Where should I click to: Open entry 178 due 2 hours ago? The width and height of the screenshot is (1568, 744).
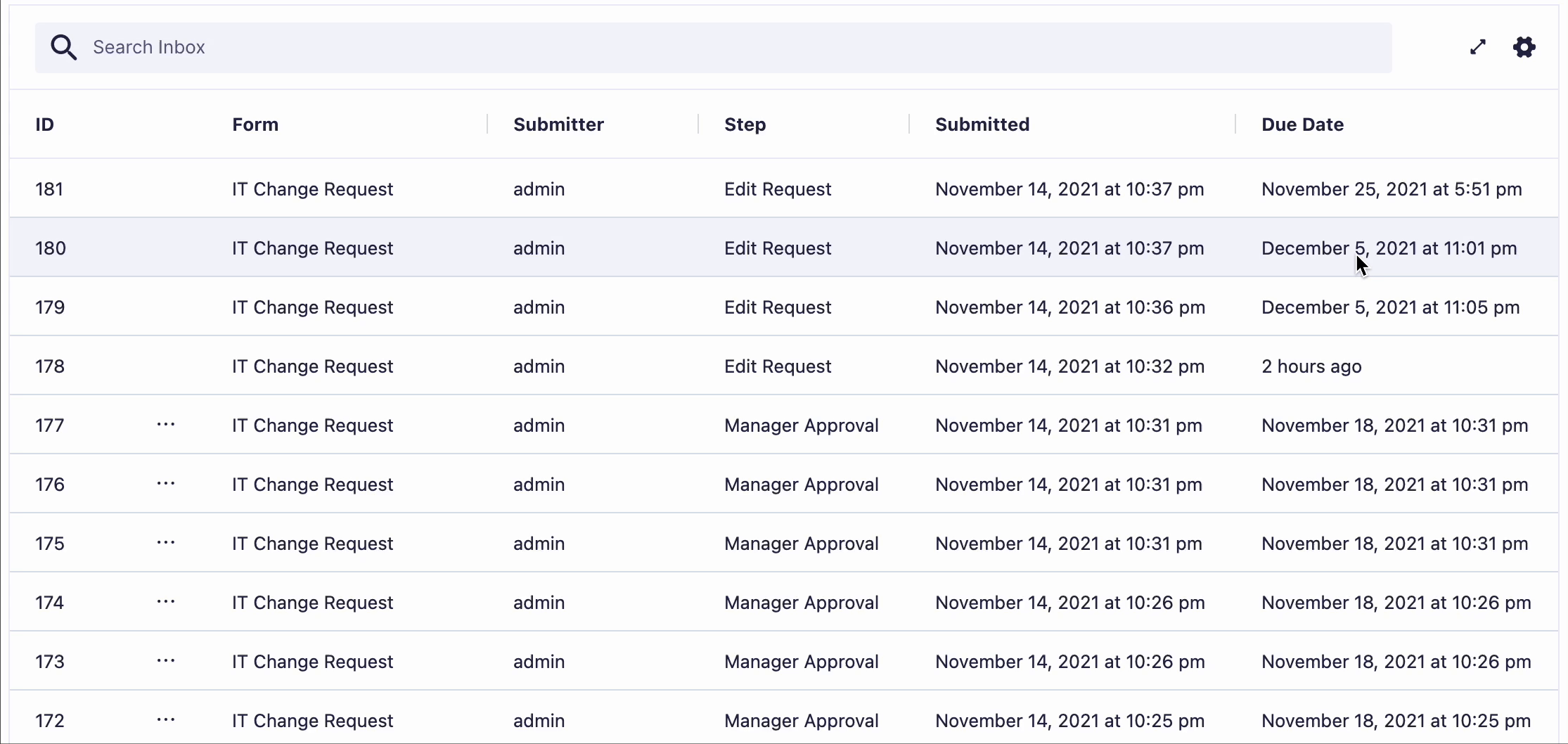(1311, 366)
